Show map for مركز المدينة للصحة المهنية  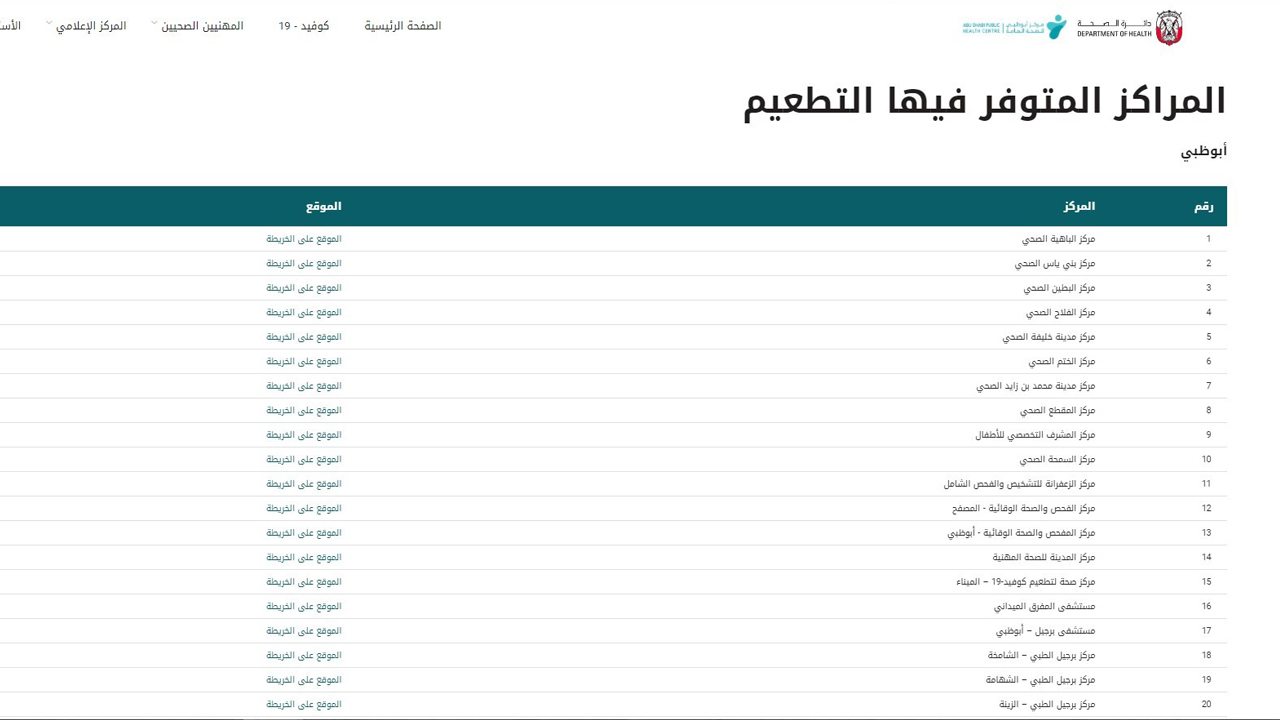[303, 558]
